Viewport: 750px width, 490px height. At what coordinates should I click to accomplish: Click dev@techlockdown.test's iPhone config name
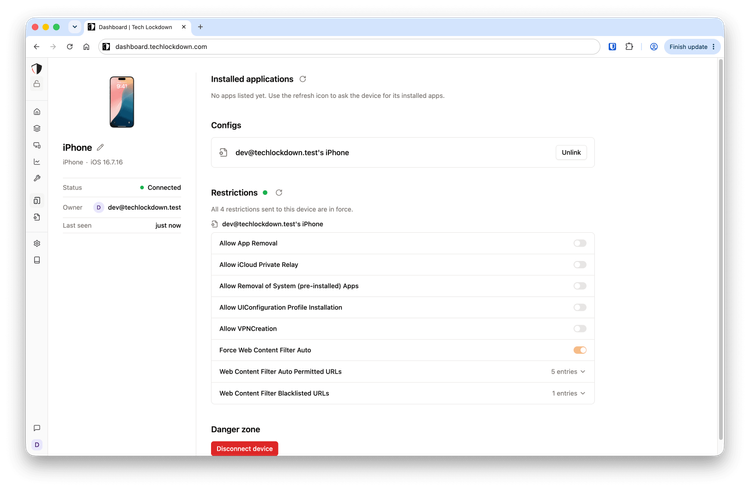[292, 153]
